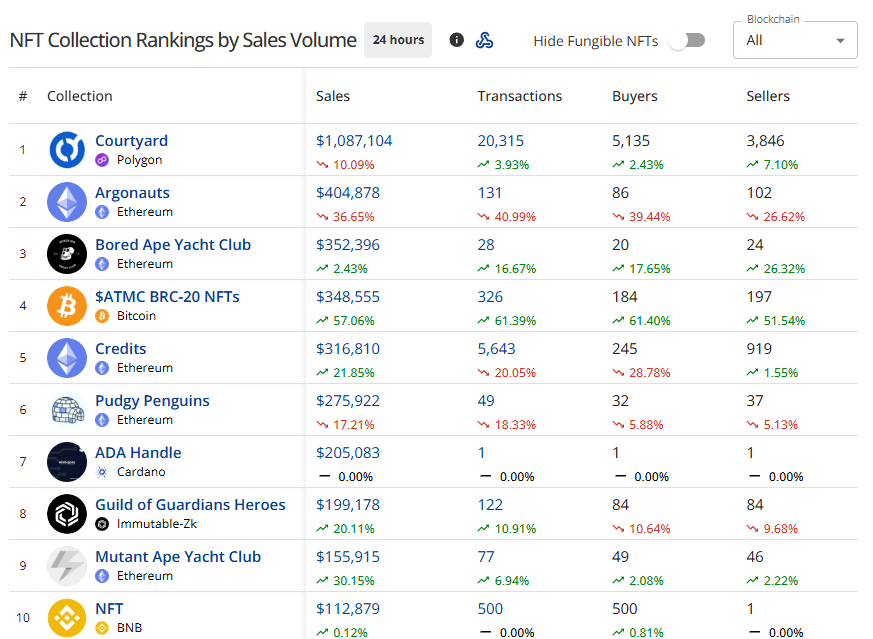Image resolution: width=873 pixels, height=639 pixels.
Task: Sort by the Sales column header
Action: click(333, 96)
